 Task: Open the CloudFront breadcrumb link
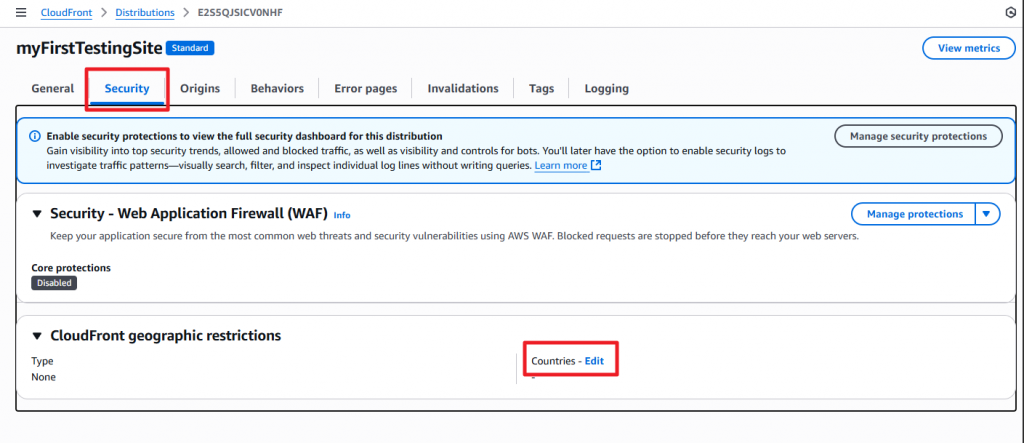[x=66, y=12]
